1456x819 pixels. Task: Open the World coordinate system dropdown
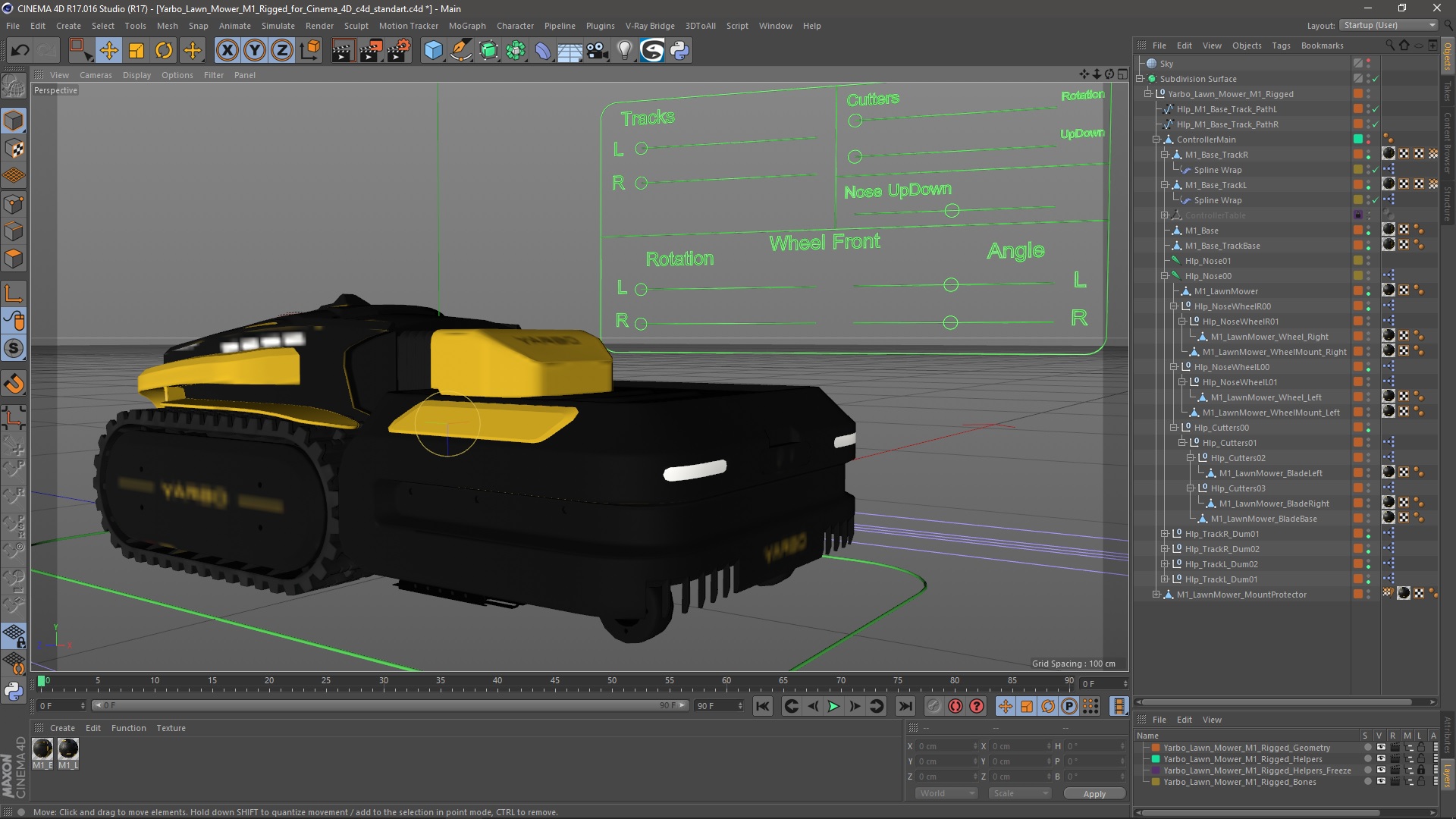[x=945, y=793]
